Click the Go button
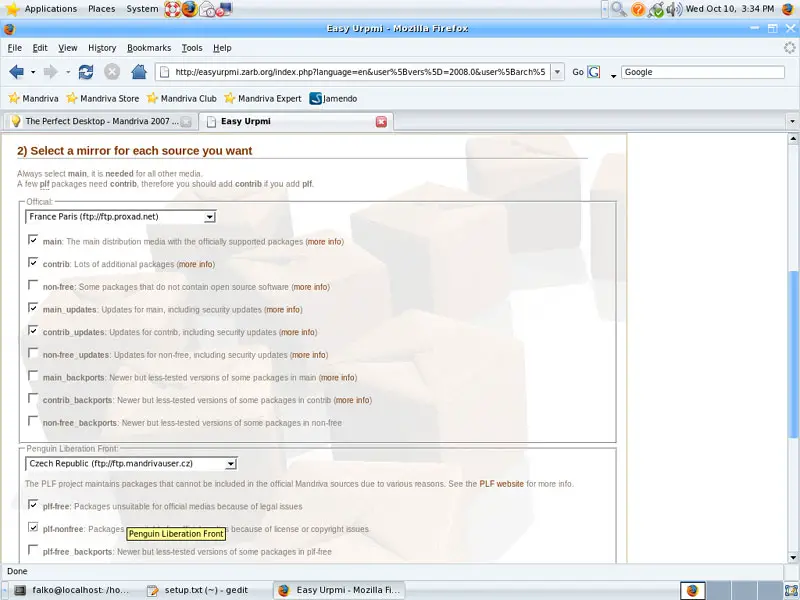Viewport: 800px width, 600px height. (x=578, y=72)
